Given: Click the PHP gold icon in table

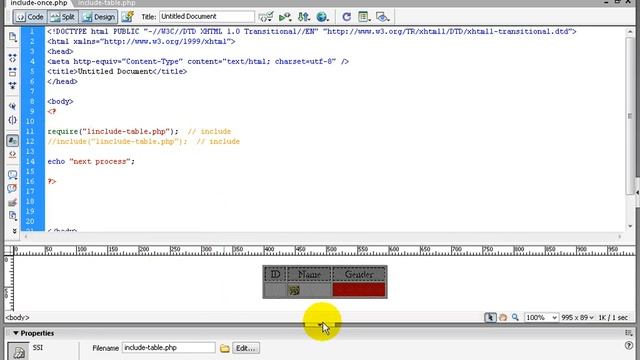Looking at the screenshot, I should (294, 290).
